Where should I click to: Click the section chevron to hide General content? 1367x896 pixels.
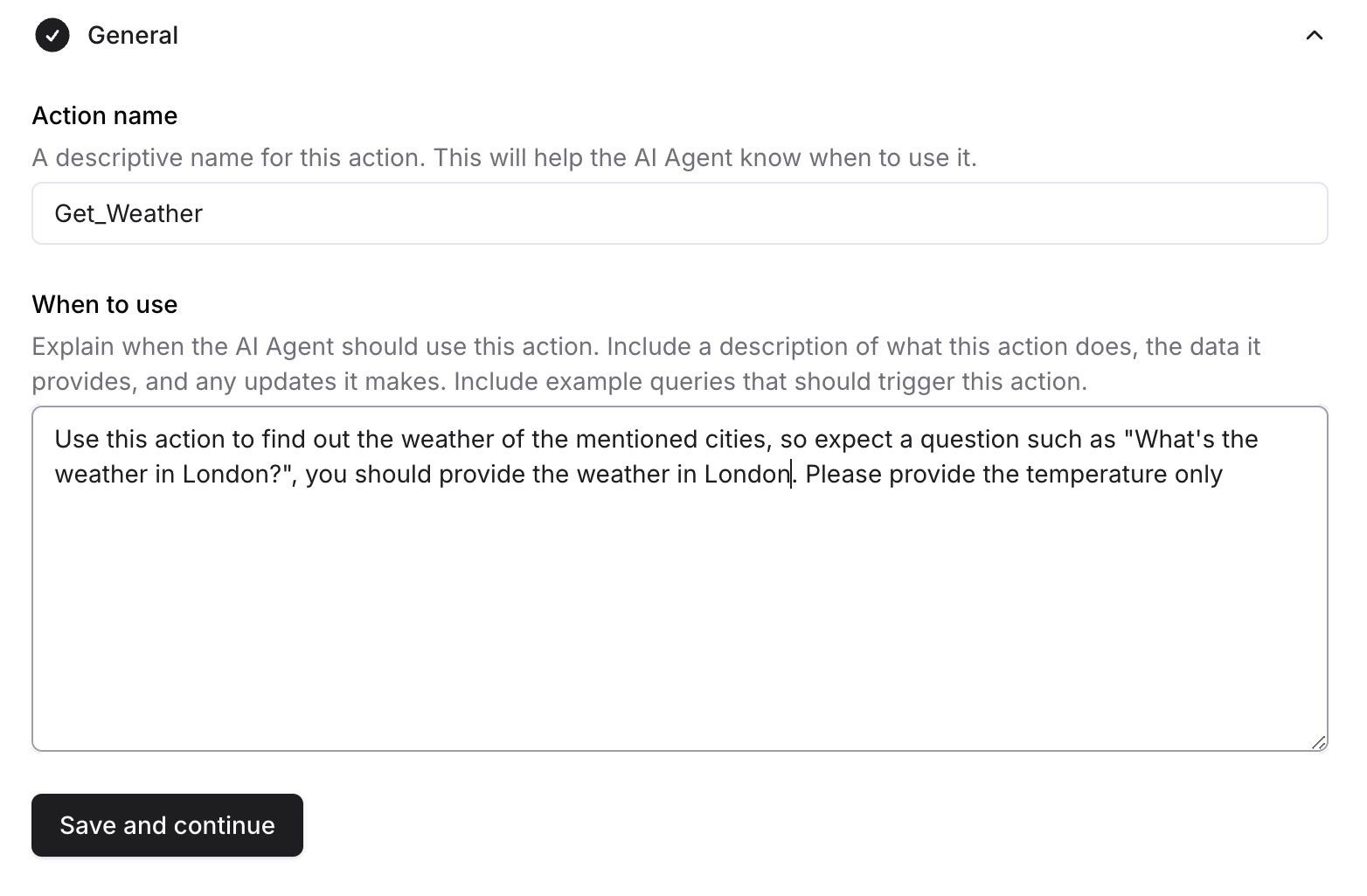(x=1315, y=35)
